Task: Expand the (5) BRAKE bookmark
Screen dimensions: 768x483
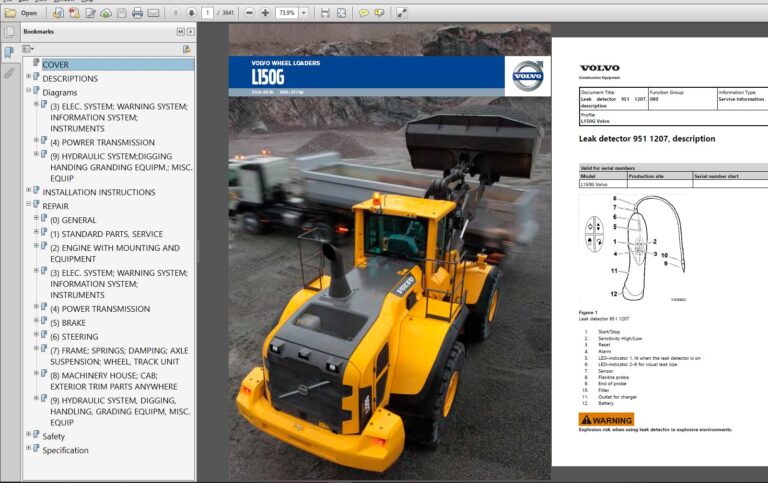Action: click(36, 320)
